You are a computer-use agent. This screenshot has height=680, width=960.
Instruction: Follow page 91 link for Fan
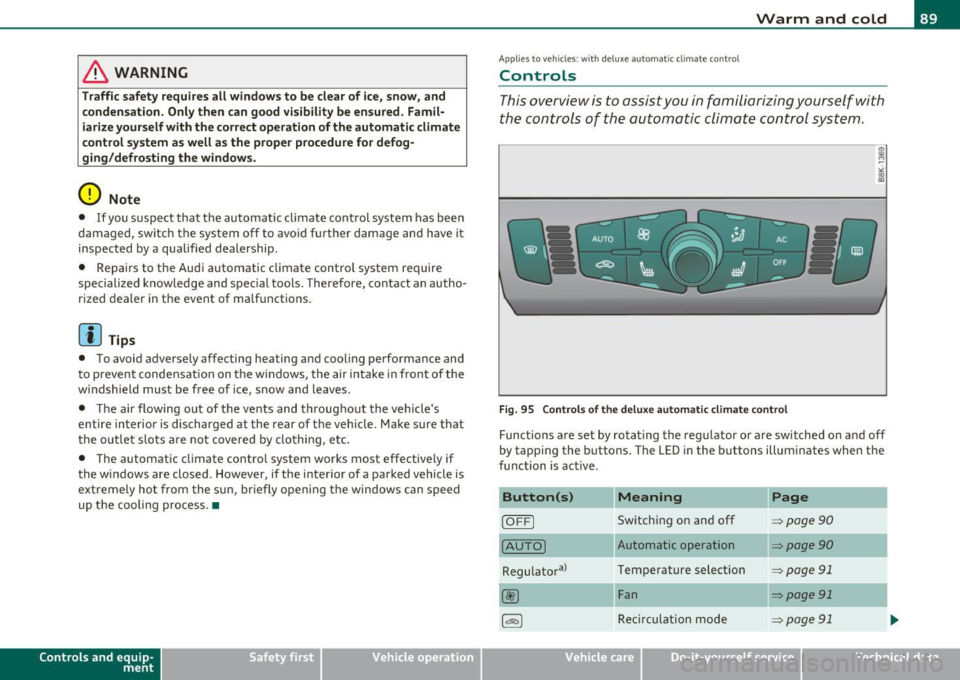pos(802,594)
